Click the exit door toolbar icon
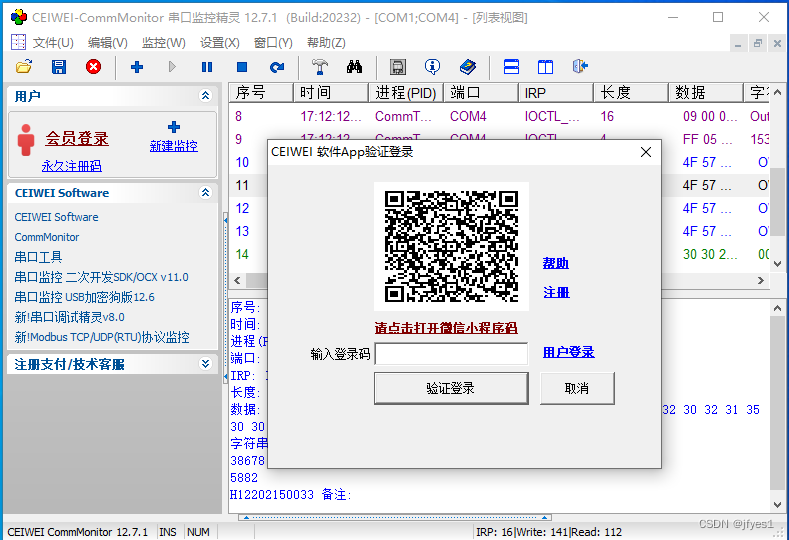The image size is (789, 540). pyautogui.click(x=580, y=66)
